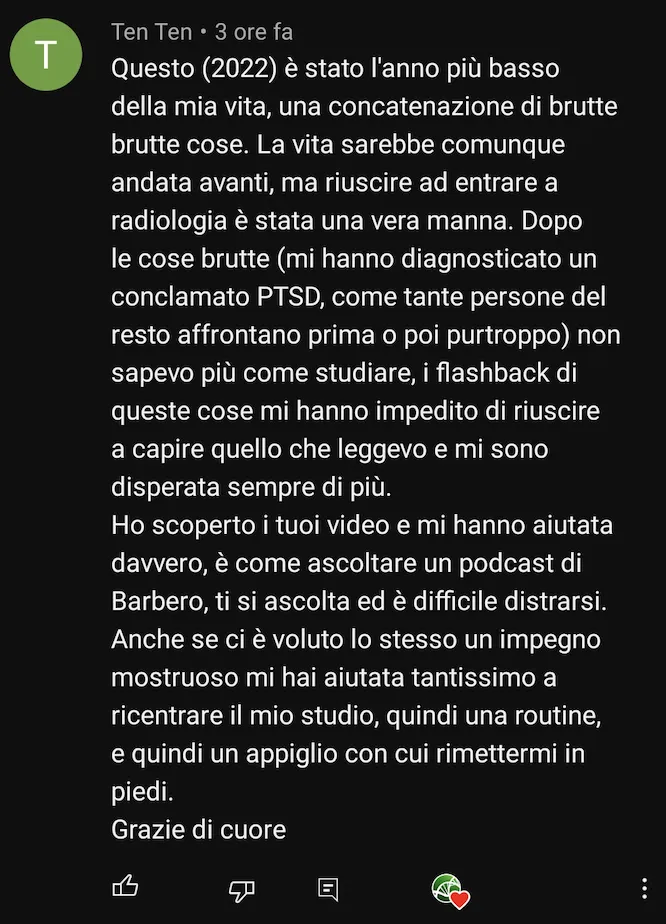The height and width of the screenshot is (924, 666).
Task: Click the line starting 'radiologia è stata'
Action: [x=347, y=220]
